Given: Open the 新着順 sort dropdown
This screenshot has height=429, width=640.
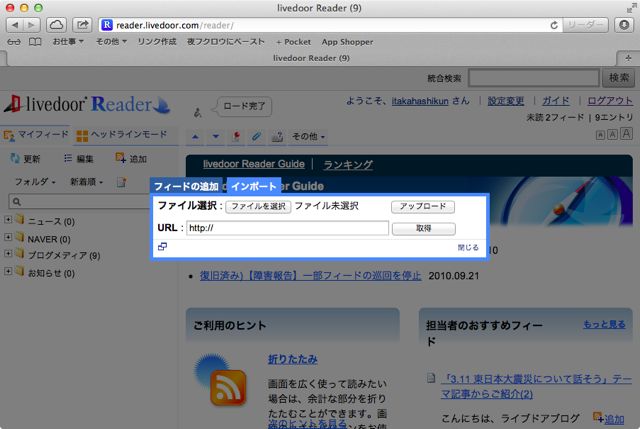Looking at the screenshot, I should tap(87, 182).
